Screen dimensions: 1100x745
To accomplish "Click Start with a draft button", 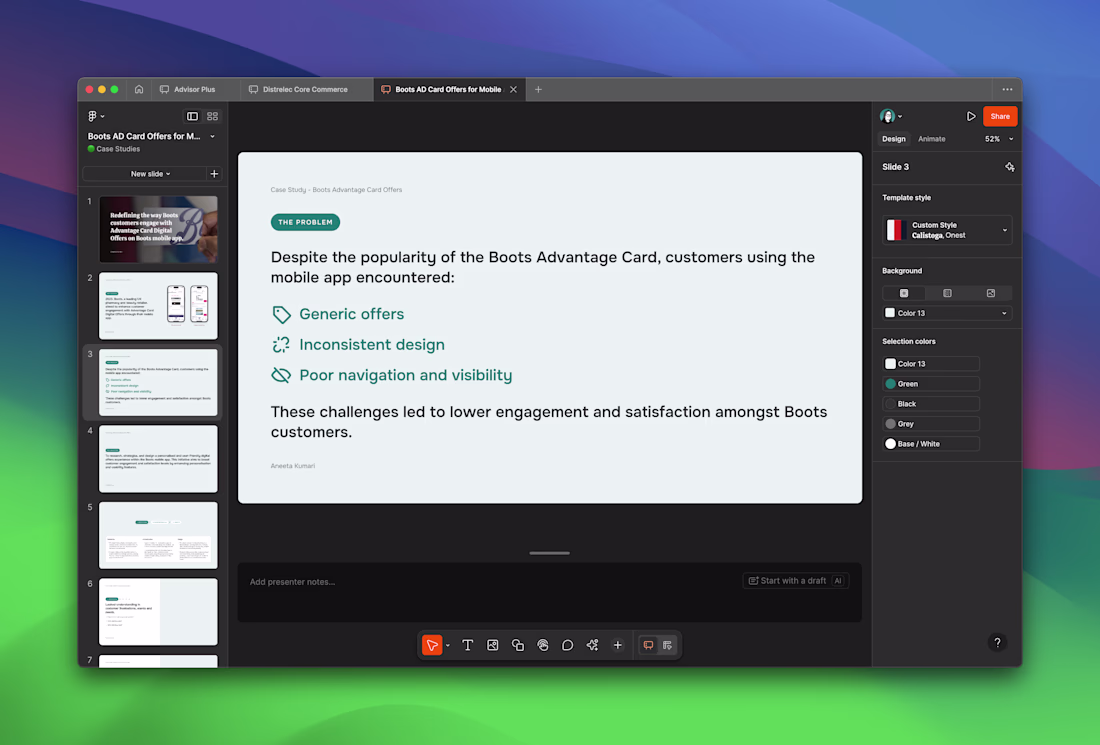I will pos(796,581).
